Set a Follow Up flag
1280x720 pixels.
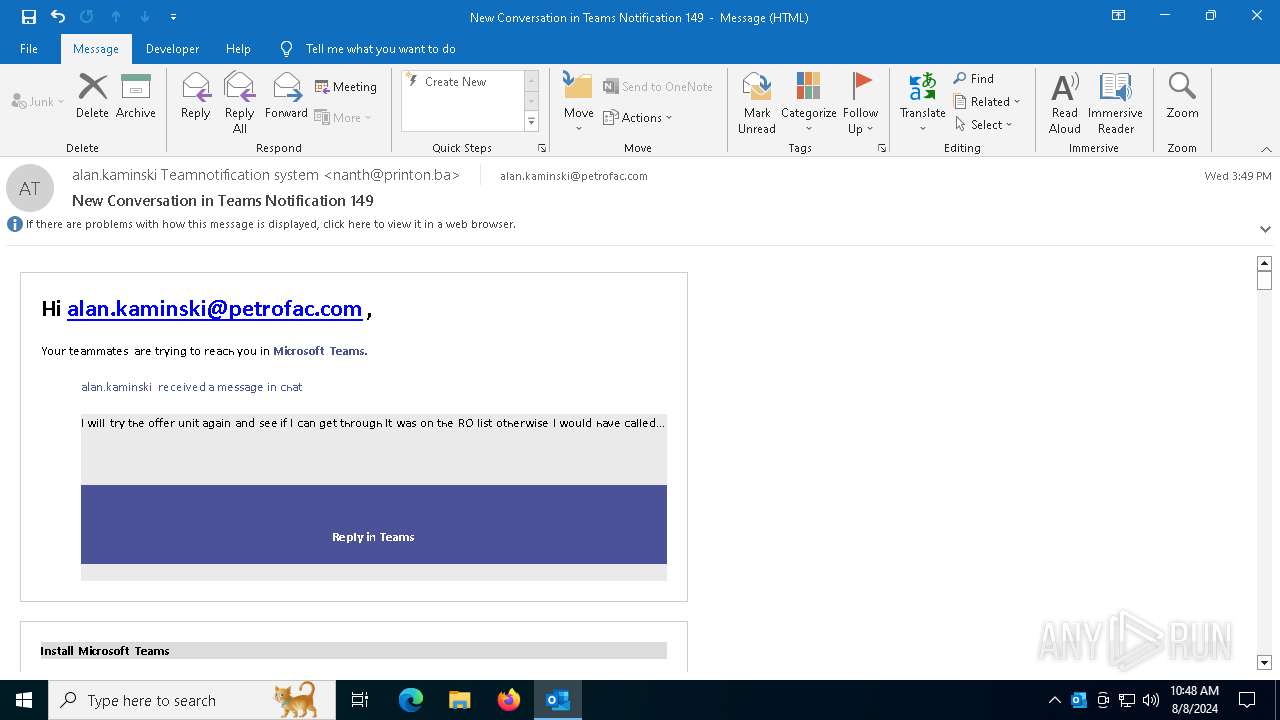(860, 103)
